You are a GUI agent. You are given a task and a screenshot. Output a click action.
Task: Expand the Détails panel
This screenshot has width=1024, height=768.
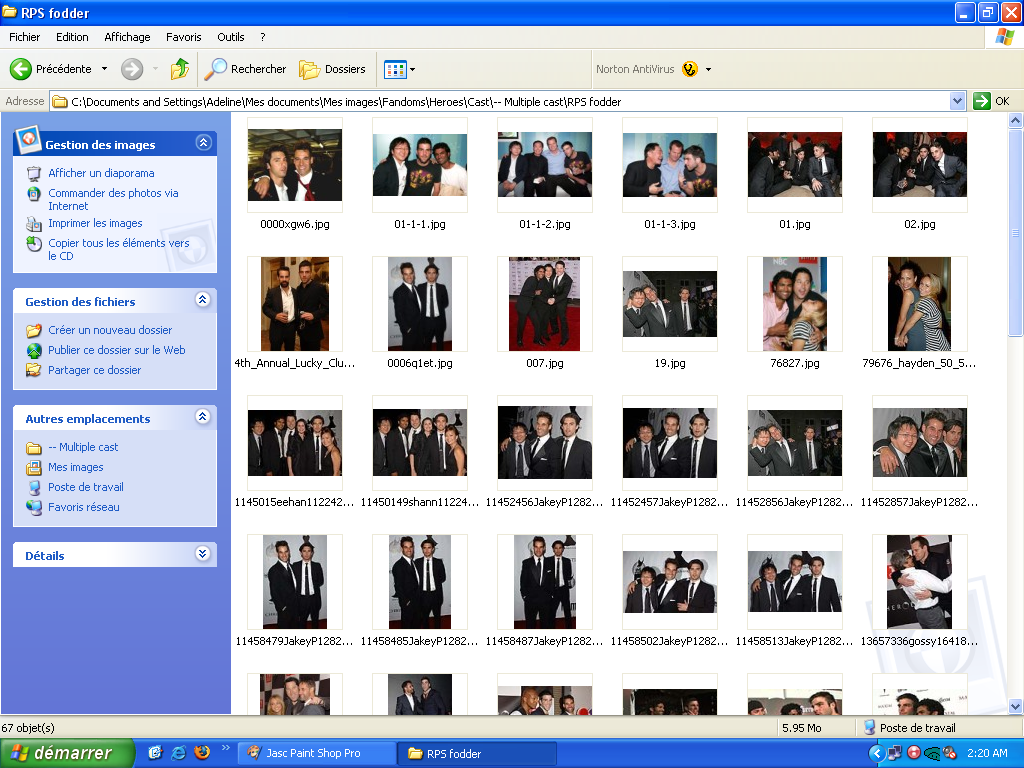tap(204, 554)
